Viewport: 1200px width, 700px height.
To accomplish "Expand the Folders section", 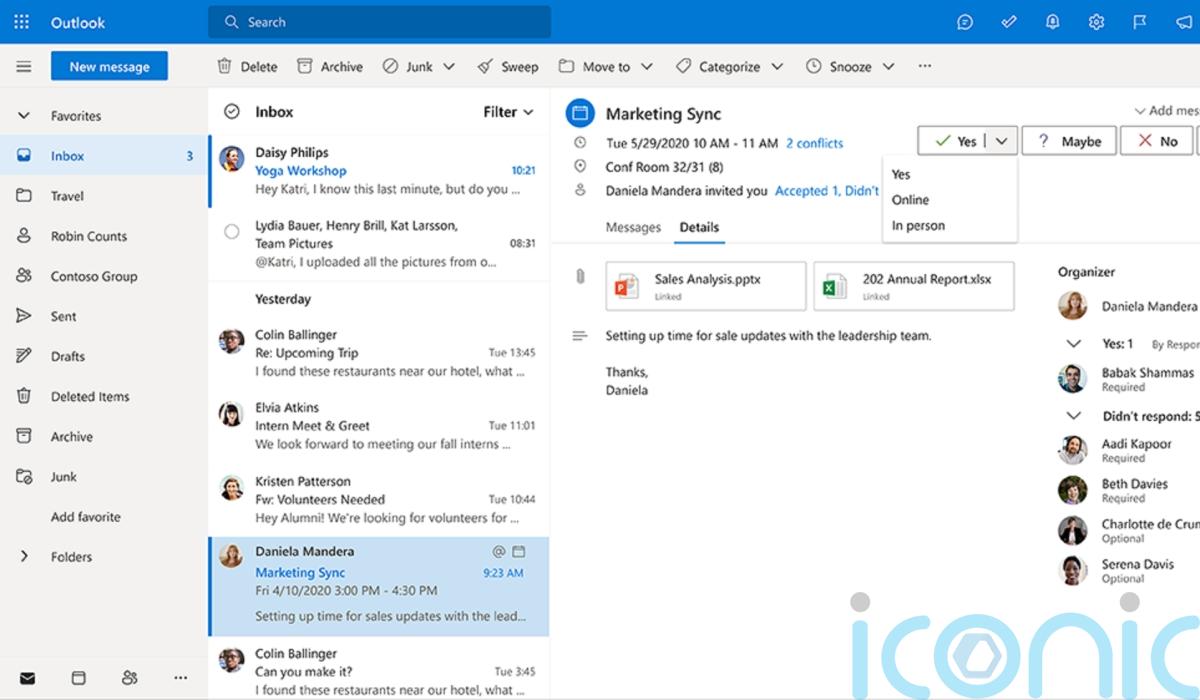I will tap(24, 557).
